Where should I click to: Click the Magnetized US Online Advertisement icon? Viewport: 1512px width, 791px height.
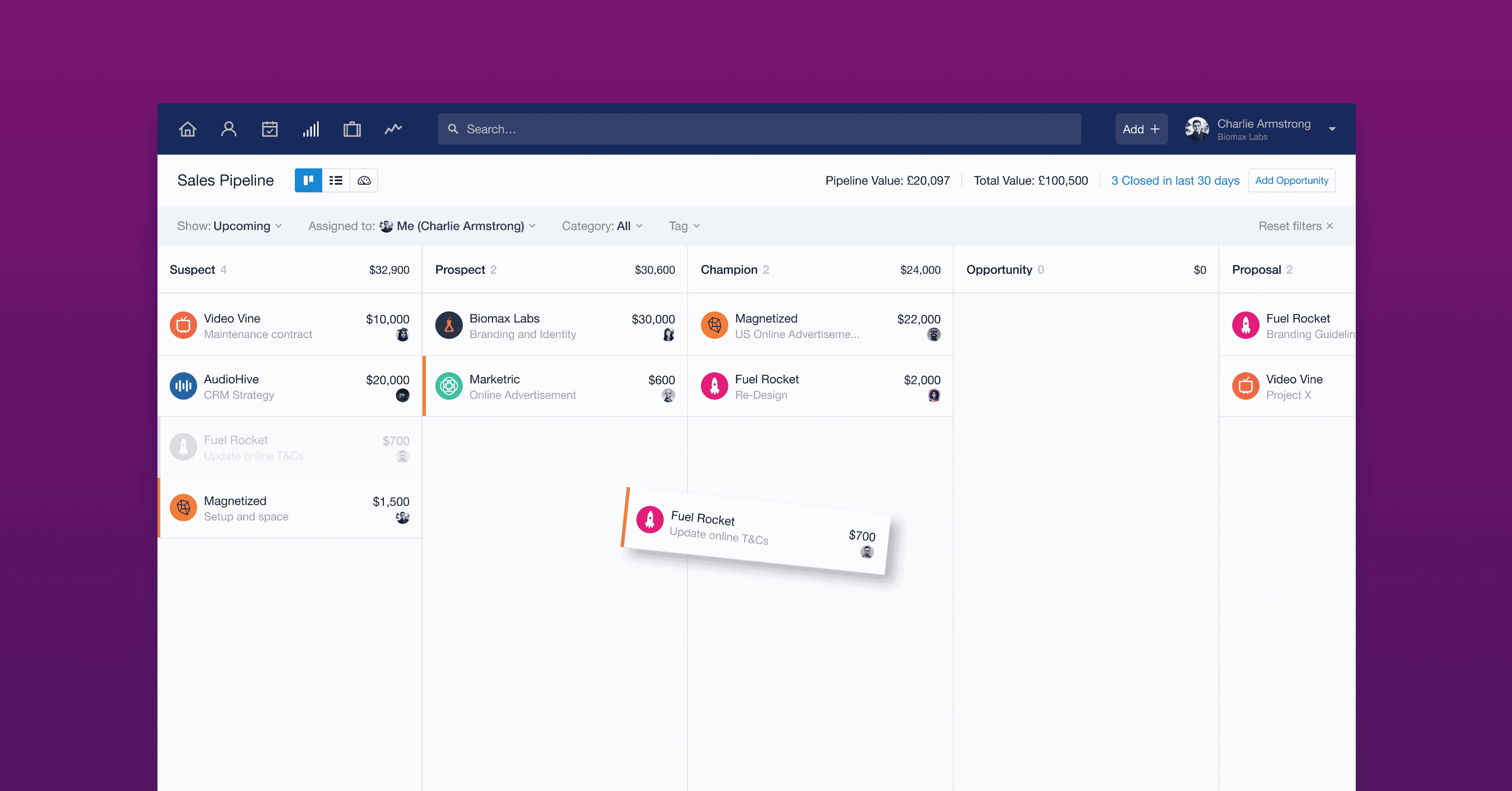pyautogui.click(x=714, y=325)
